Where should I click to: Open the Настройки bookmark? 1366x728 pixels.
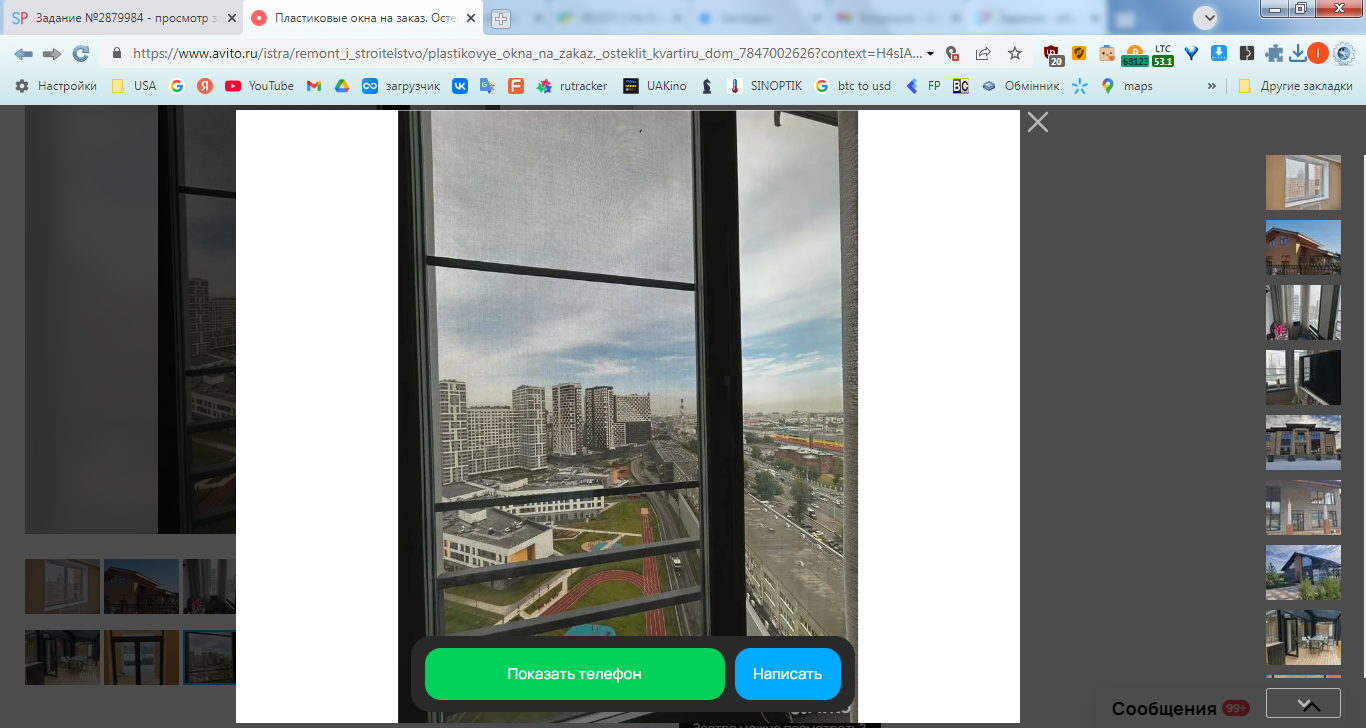pyautogui.click(x=56, y=86)
